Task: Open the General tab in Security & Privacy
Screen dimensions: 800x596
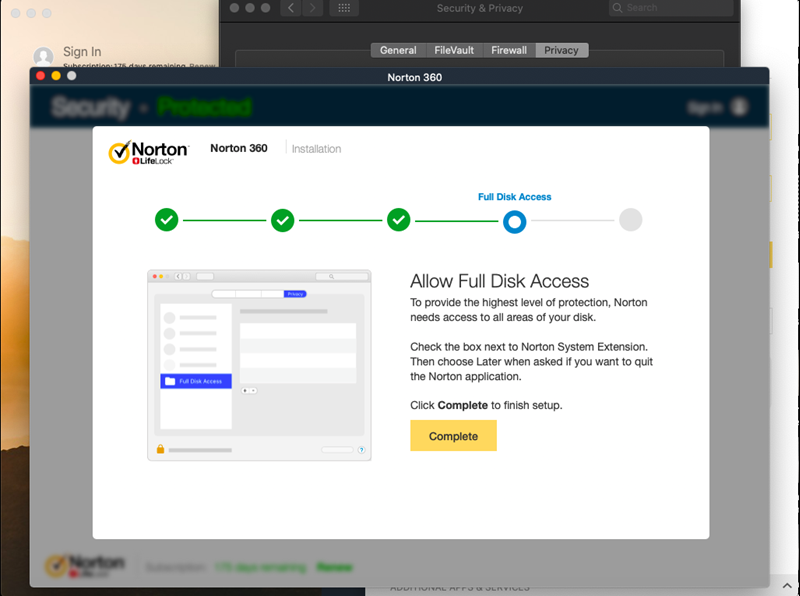Action: pyautogui.click(x=398, y=50)
